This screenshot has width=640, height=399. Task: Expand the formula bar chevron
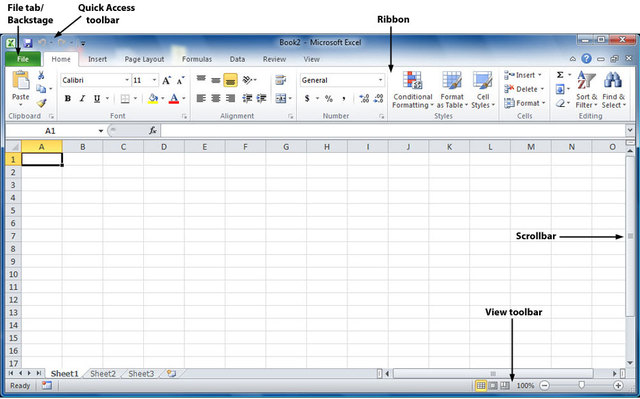click(630, 131)
